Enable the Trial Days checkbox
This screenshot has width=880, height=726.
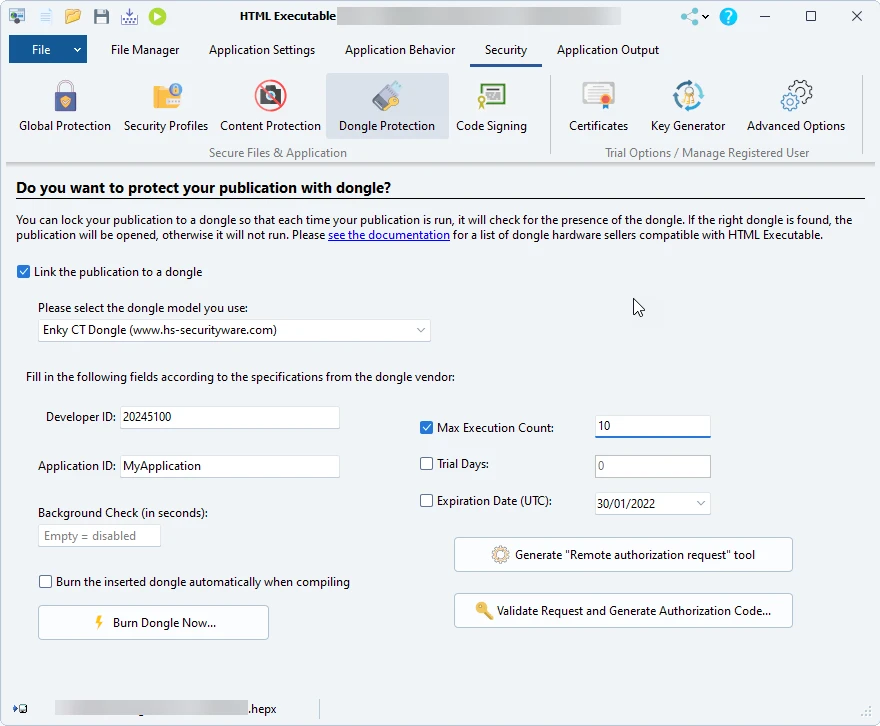tap(427, 464)
